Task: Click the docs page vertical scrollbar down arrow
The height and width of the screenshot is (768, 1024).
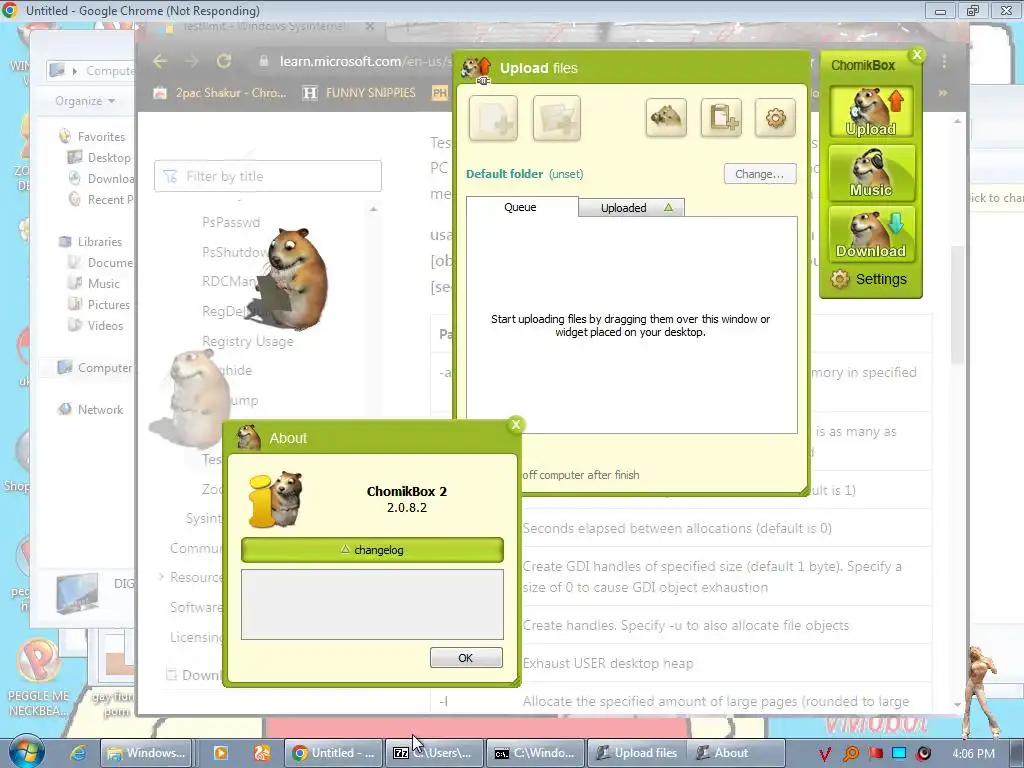Action: (x=958, y=705)
